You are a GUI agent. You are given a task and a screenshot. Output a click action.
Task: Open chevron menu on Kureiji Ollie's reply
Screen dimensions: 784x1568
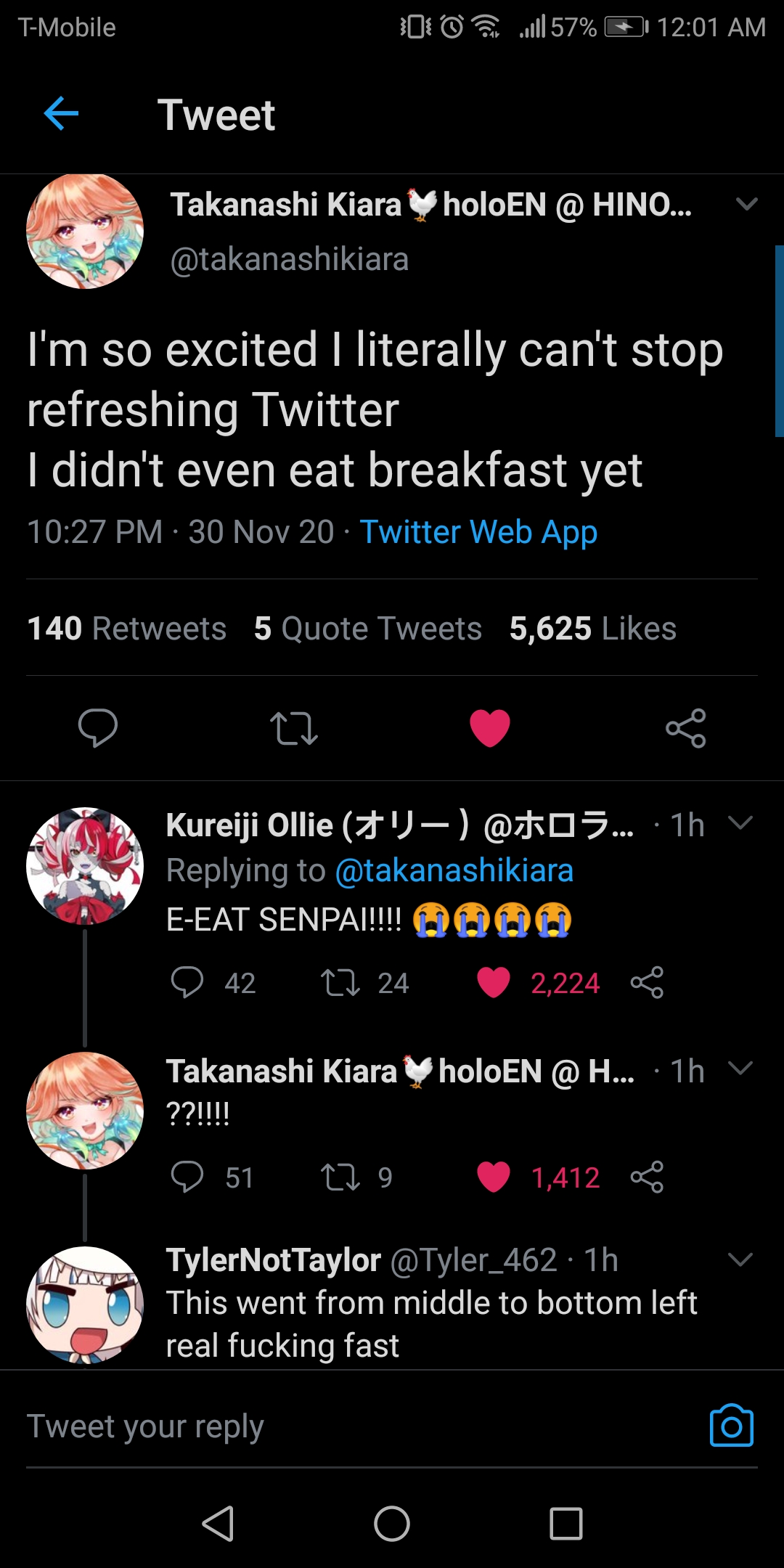(740, 823)
